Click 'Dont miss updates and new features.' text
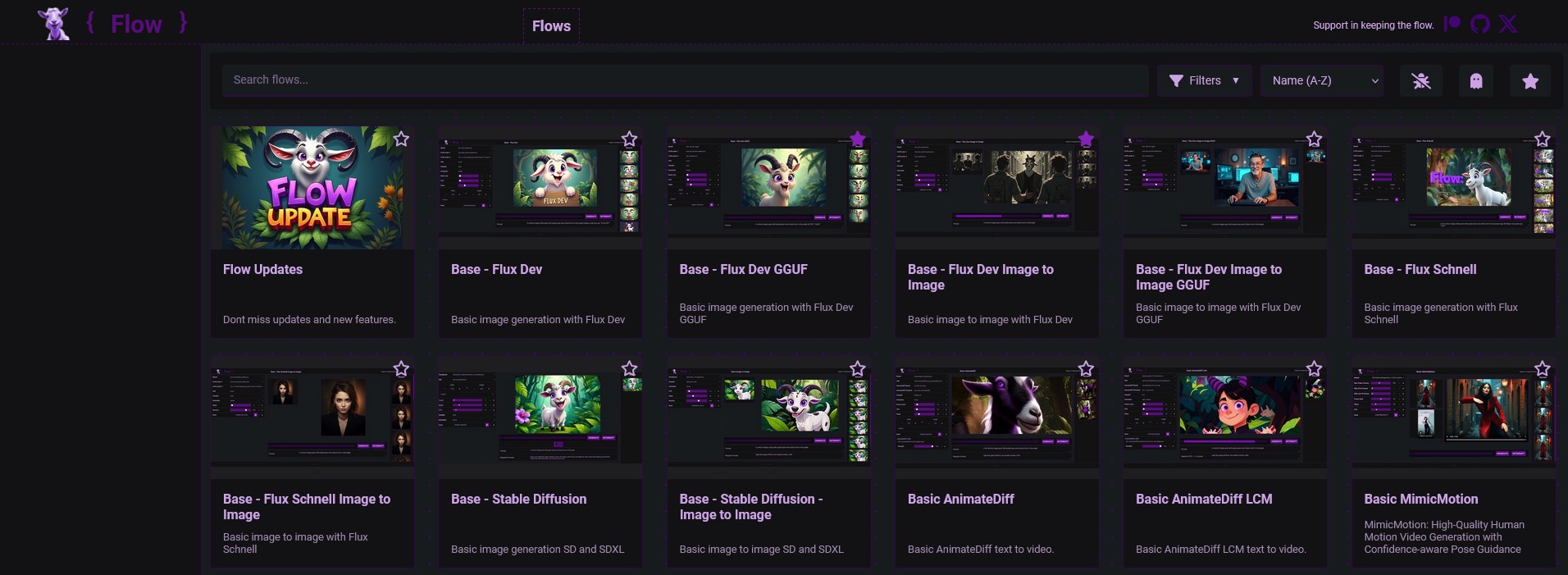1568x575 pixels. pyautogui.click(x=309, y=320)
